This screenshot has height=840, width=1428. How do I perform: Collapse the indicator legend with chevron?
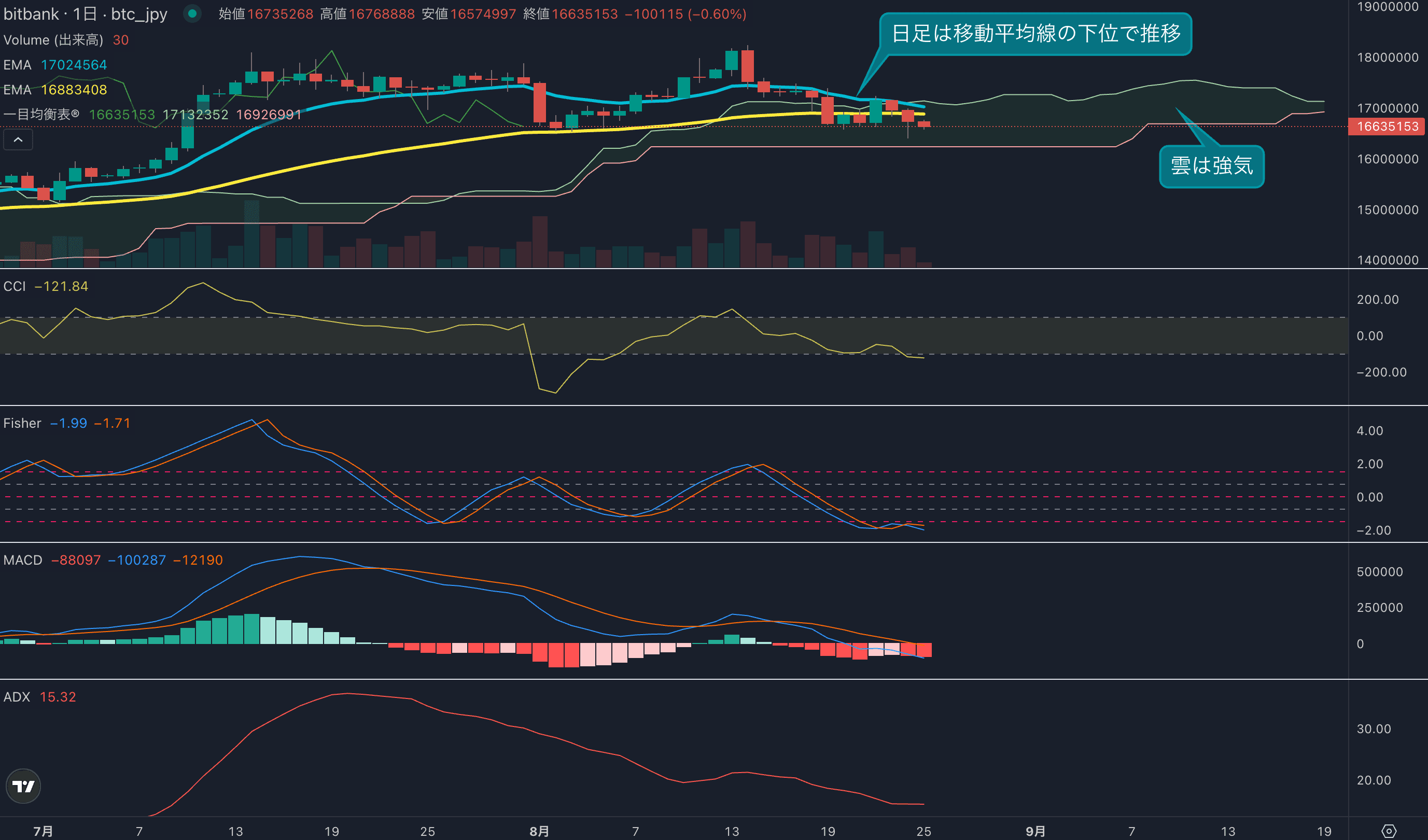18,139
